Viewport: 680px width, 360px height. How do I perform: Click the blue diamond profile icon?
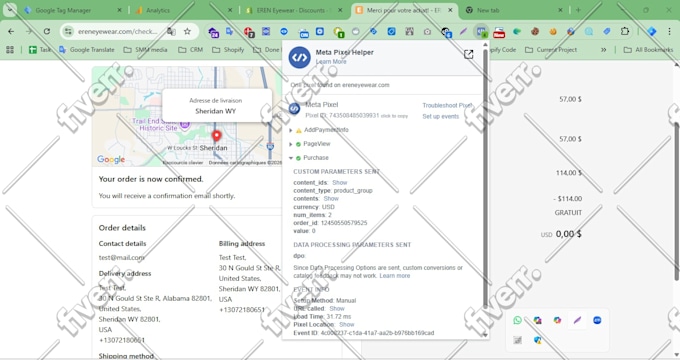[x=651, y=31]
